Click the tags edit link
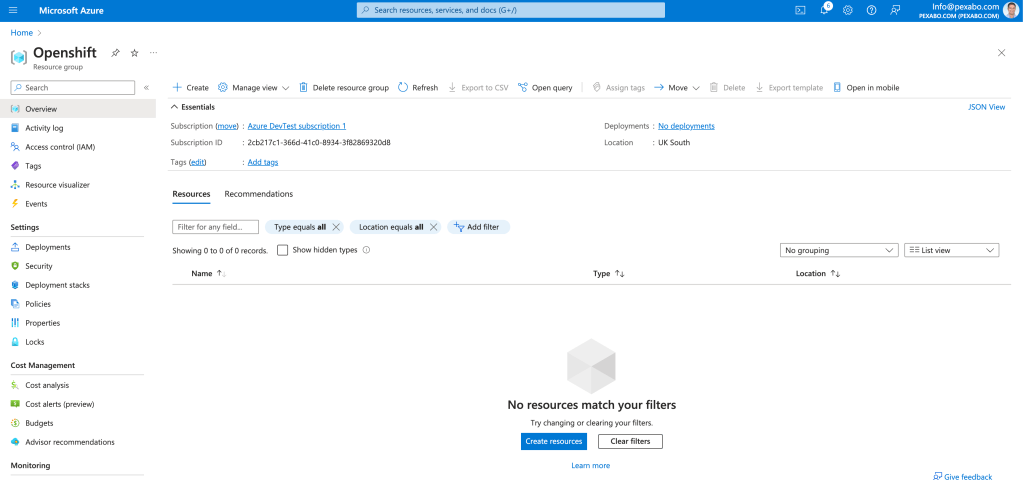This screenshot has width=1023, height=480. (x=197, y=162)
